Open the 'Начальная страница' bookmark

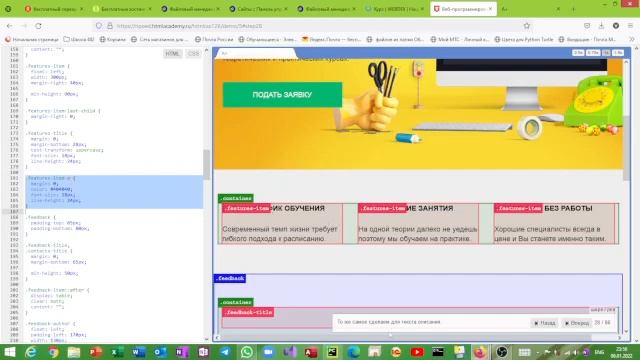coord(32,40)
